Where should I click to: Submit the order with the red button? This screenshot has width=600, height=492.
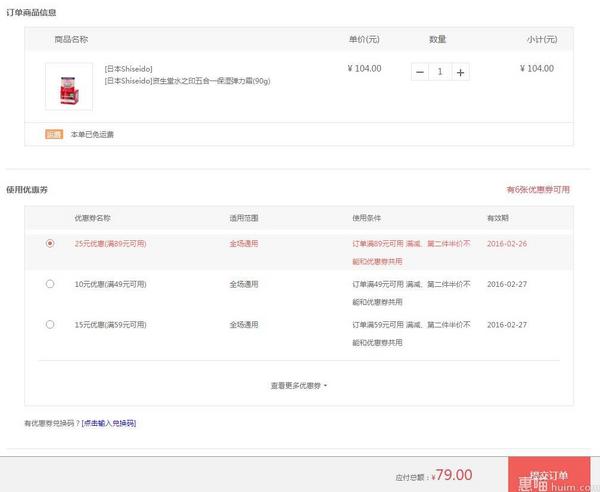click(549, 474)
